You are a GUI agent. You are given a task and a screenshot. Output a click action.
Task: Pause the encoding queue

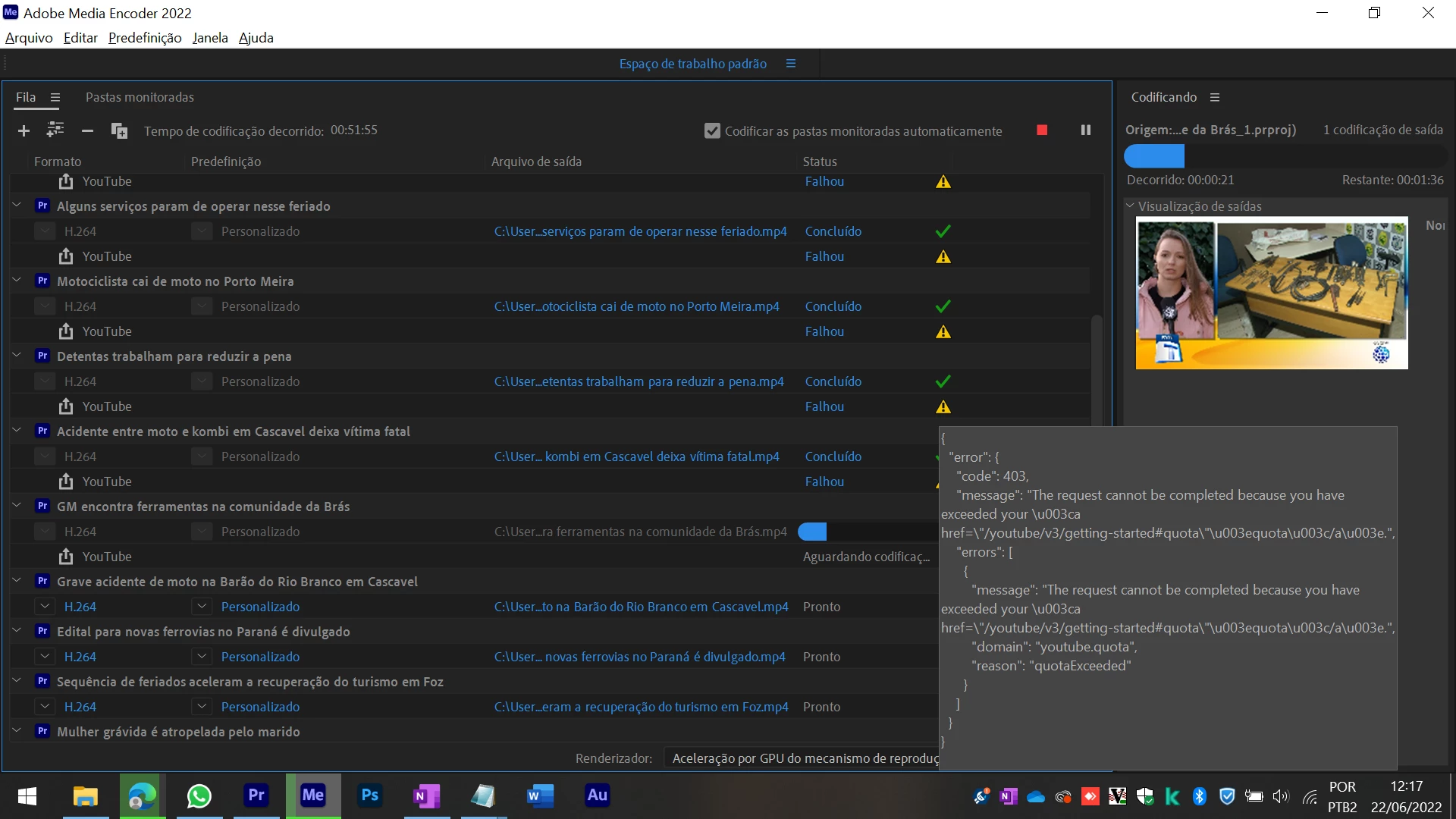[1085, 130]
